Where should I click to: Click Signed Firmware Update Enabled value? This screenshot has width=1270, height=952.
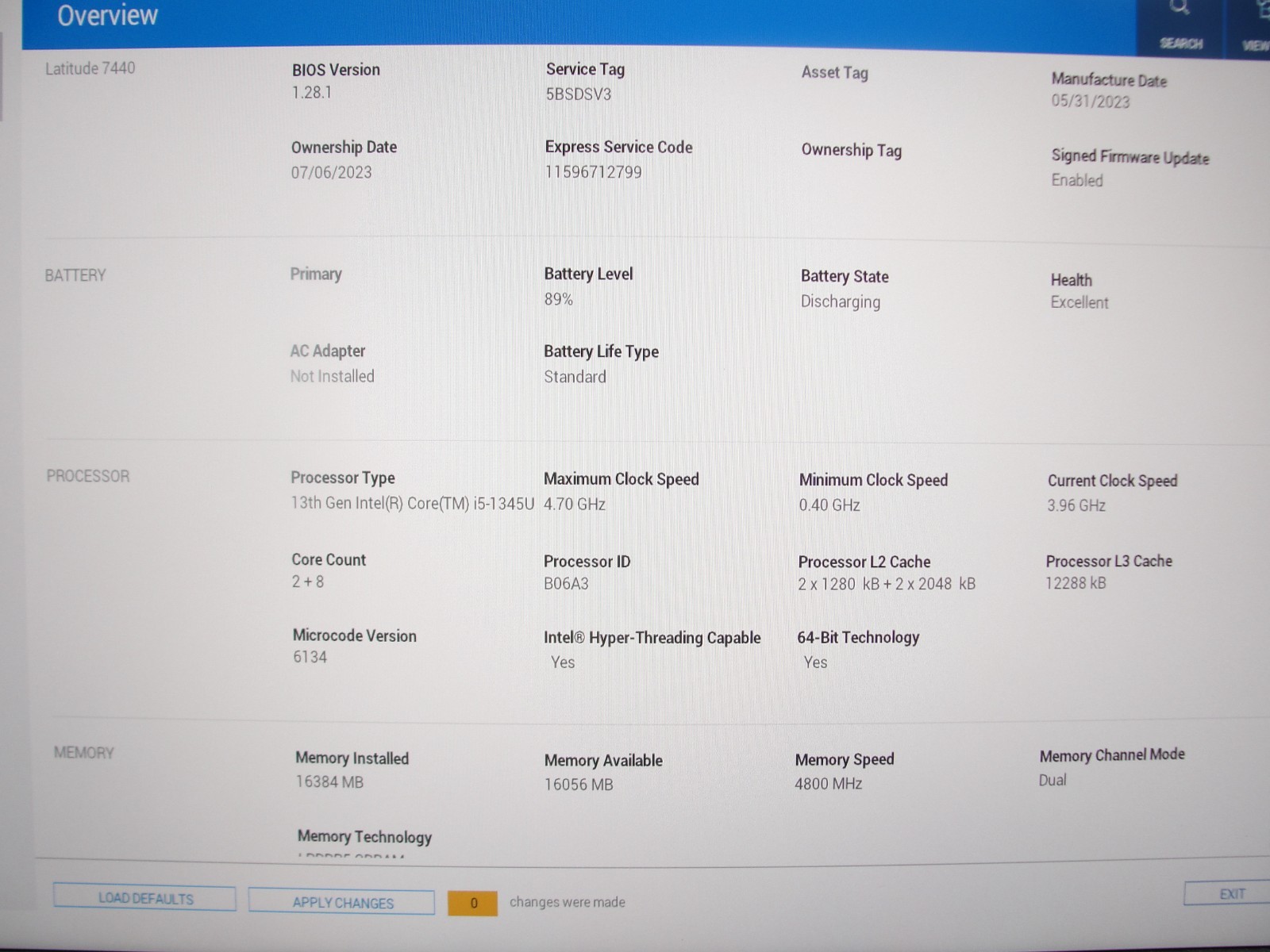1077,180
